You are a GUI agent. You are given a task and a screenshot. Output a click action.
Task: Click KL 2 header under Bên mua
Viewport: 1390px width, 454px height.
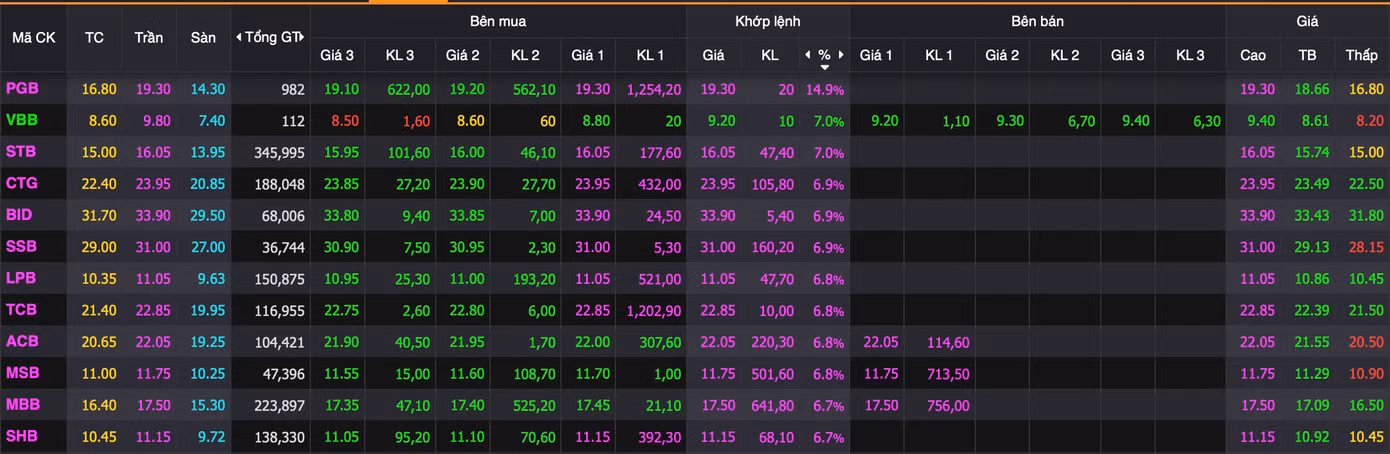pos(525,55)
